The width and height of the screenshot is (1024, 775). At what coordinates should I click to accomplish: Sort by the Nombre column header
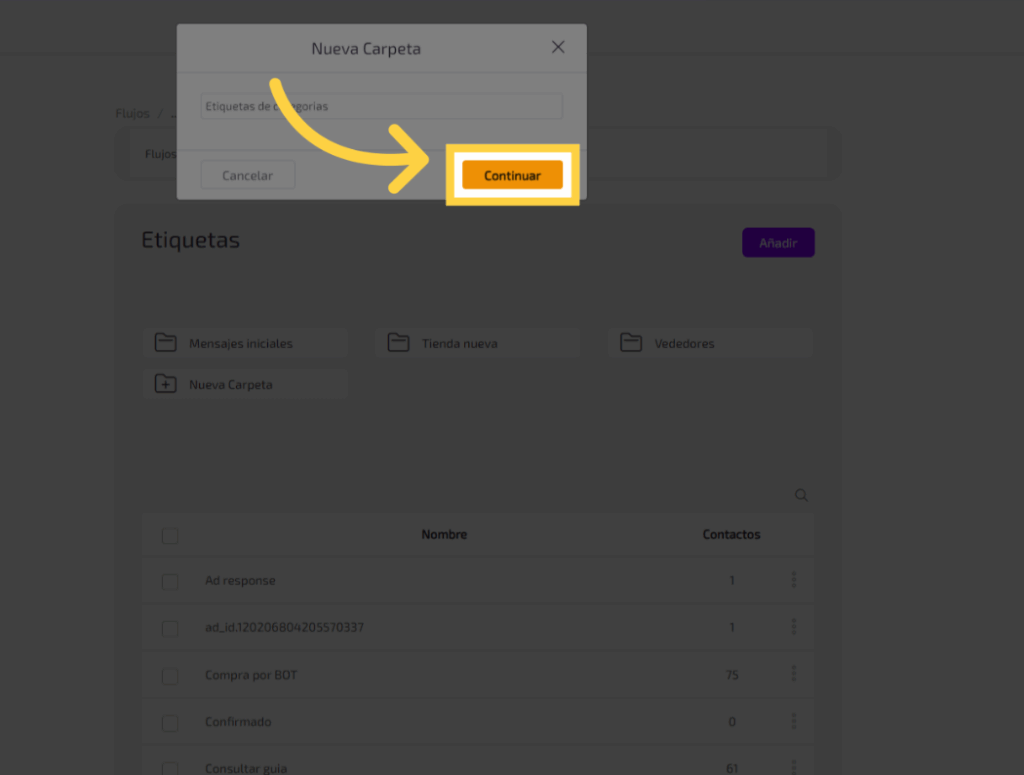click(x=444, y=535)
